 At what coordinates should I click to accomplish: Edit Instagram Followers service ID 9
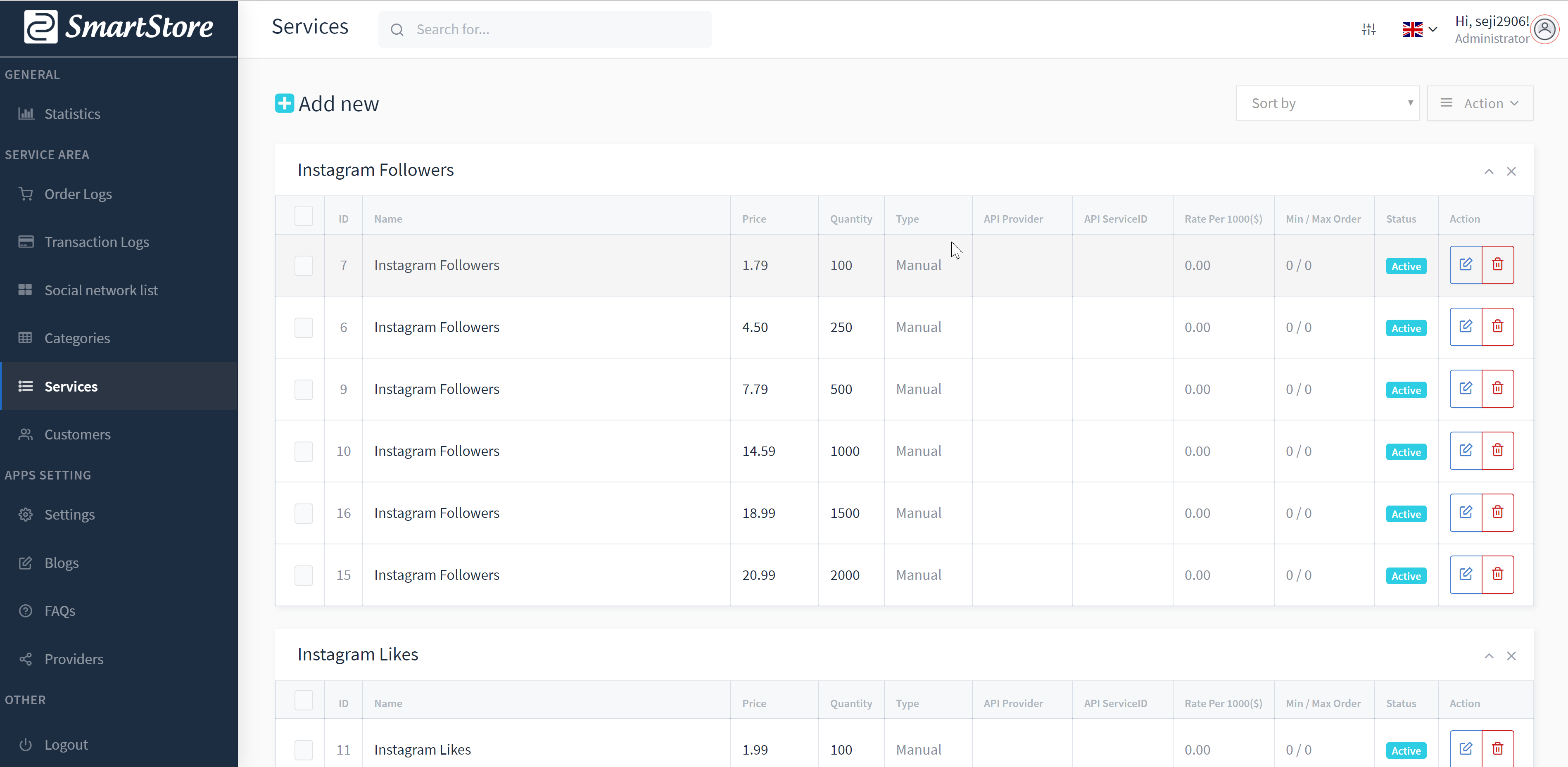[x=1466, y=389]
